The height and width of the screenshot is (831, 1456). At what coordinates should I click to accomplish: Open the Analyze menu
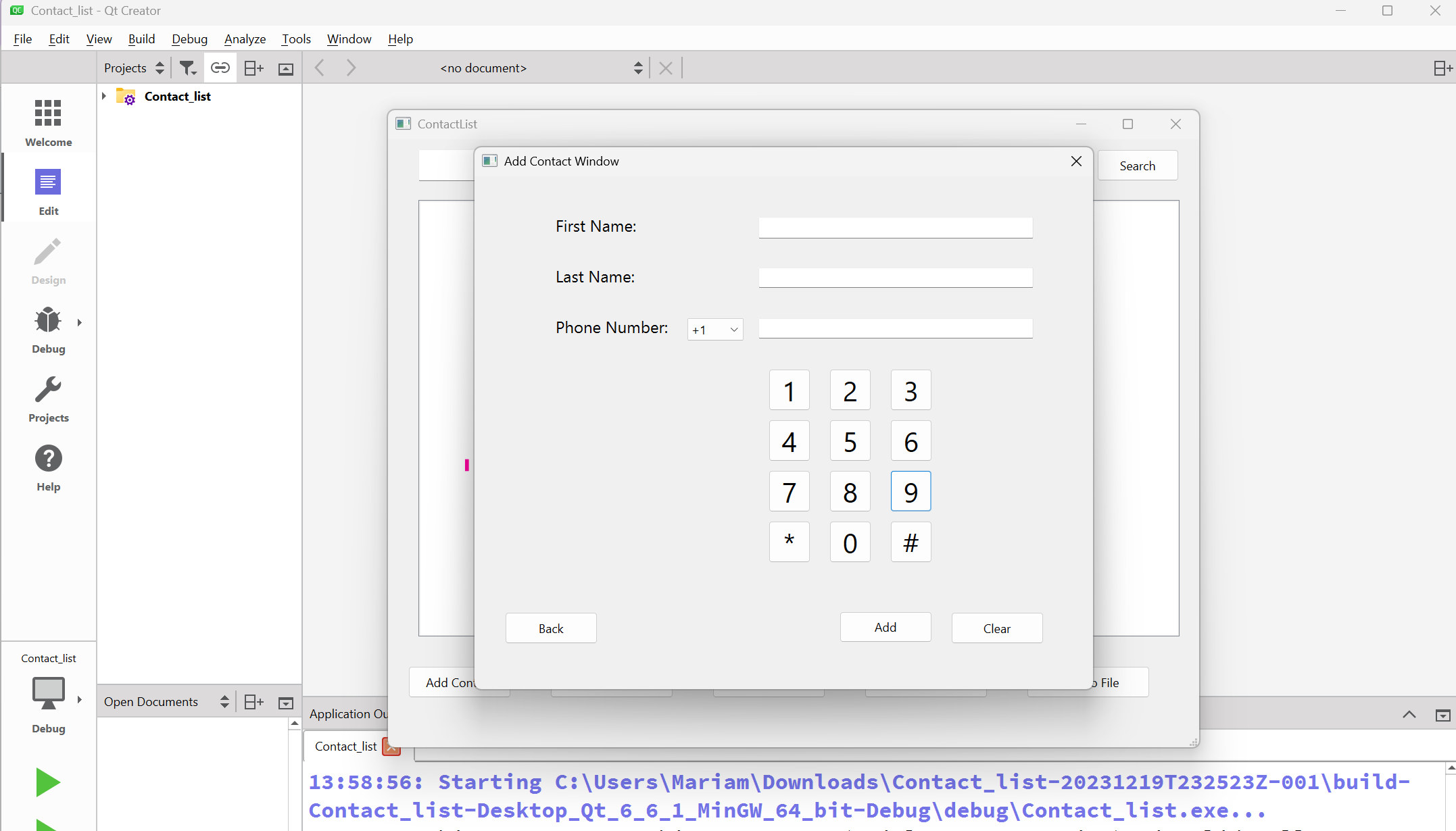coord(245,39)
